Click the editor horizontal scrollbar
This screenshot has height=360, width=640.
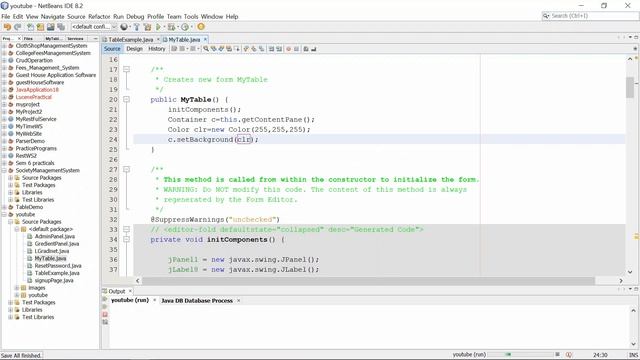coord(368,280)
